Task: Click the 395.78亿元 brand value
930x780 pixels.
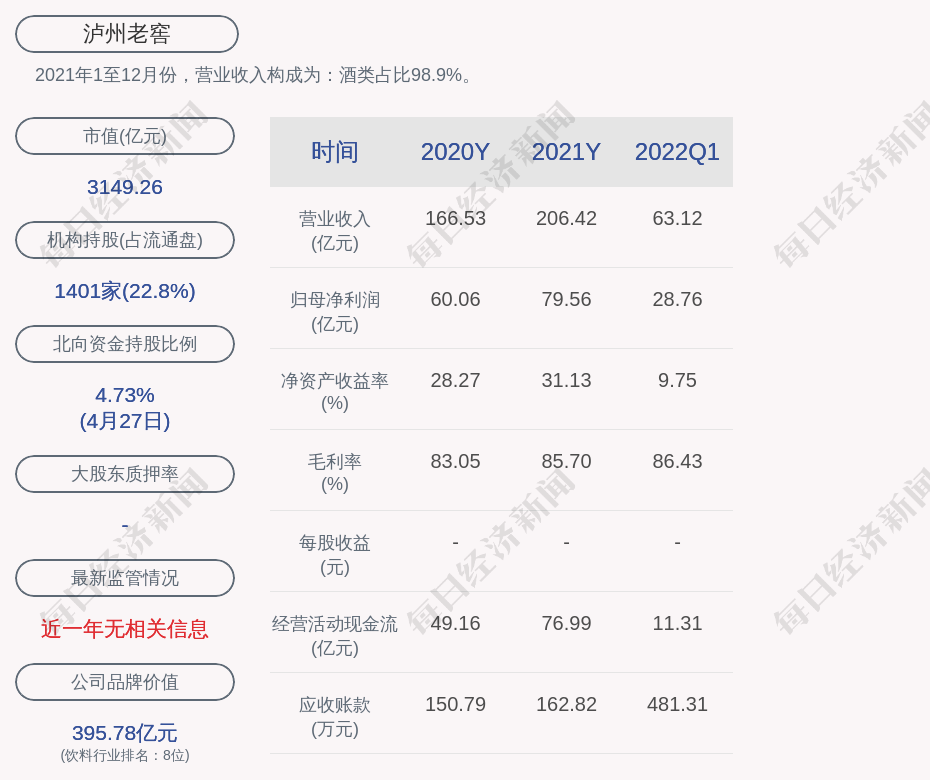Action: pos(125,733)
